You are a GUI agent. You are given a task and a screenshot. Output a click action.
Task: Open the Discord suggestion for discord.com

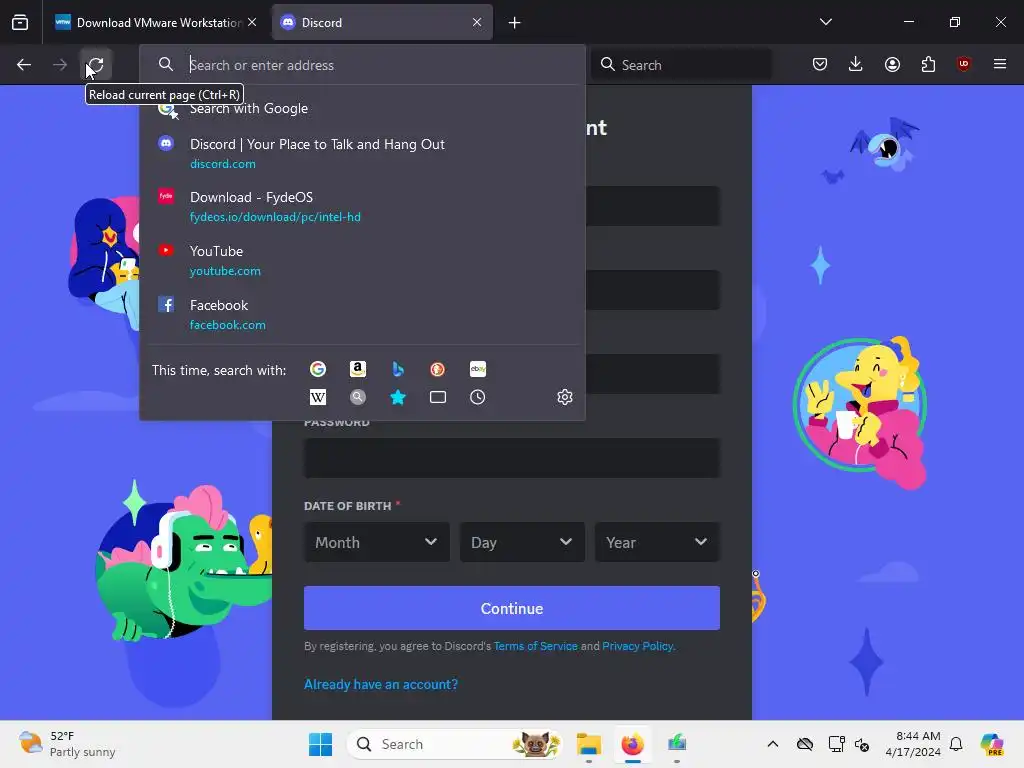362,153
